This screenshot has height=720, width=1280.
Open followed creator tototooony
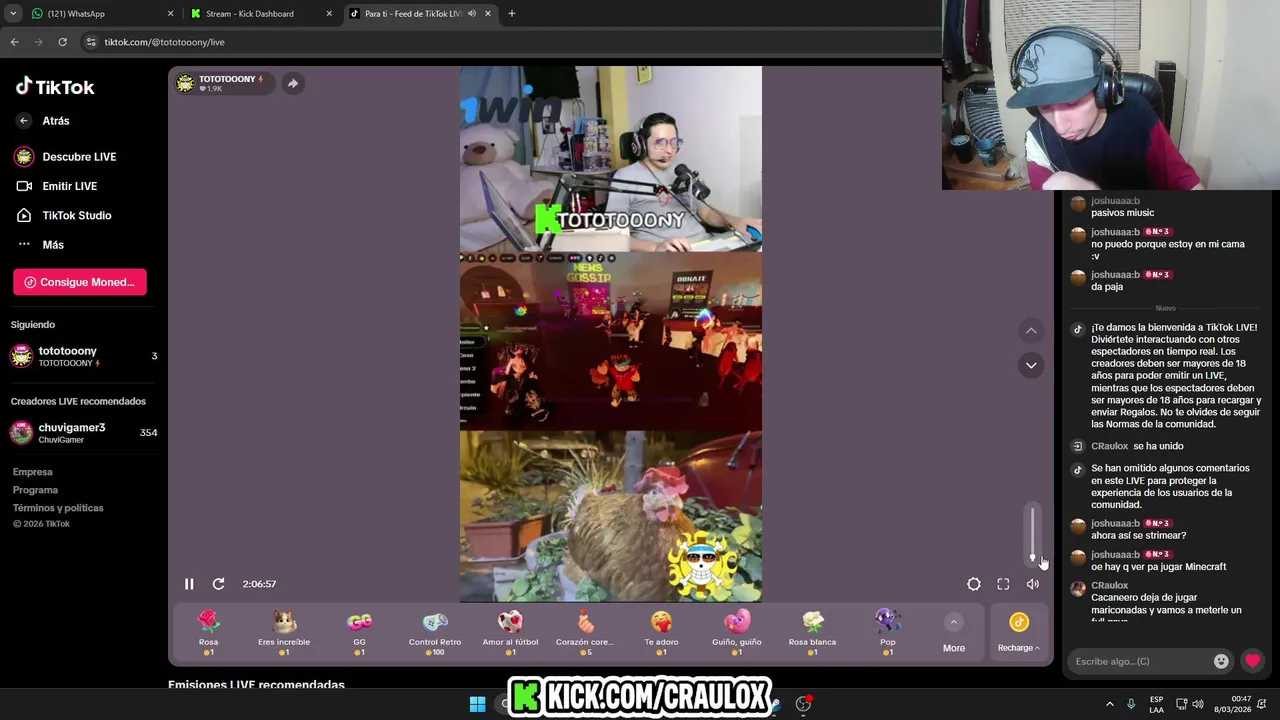84,356
